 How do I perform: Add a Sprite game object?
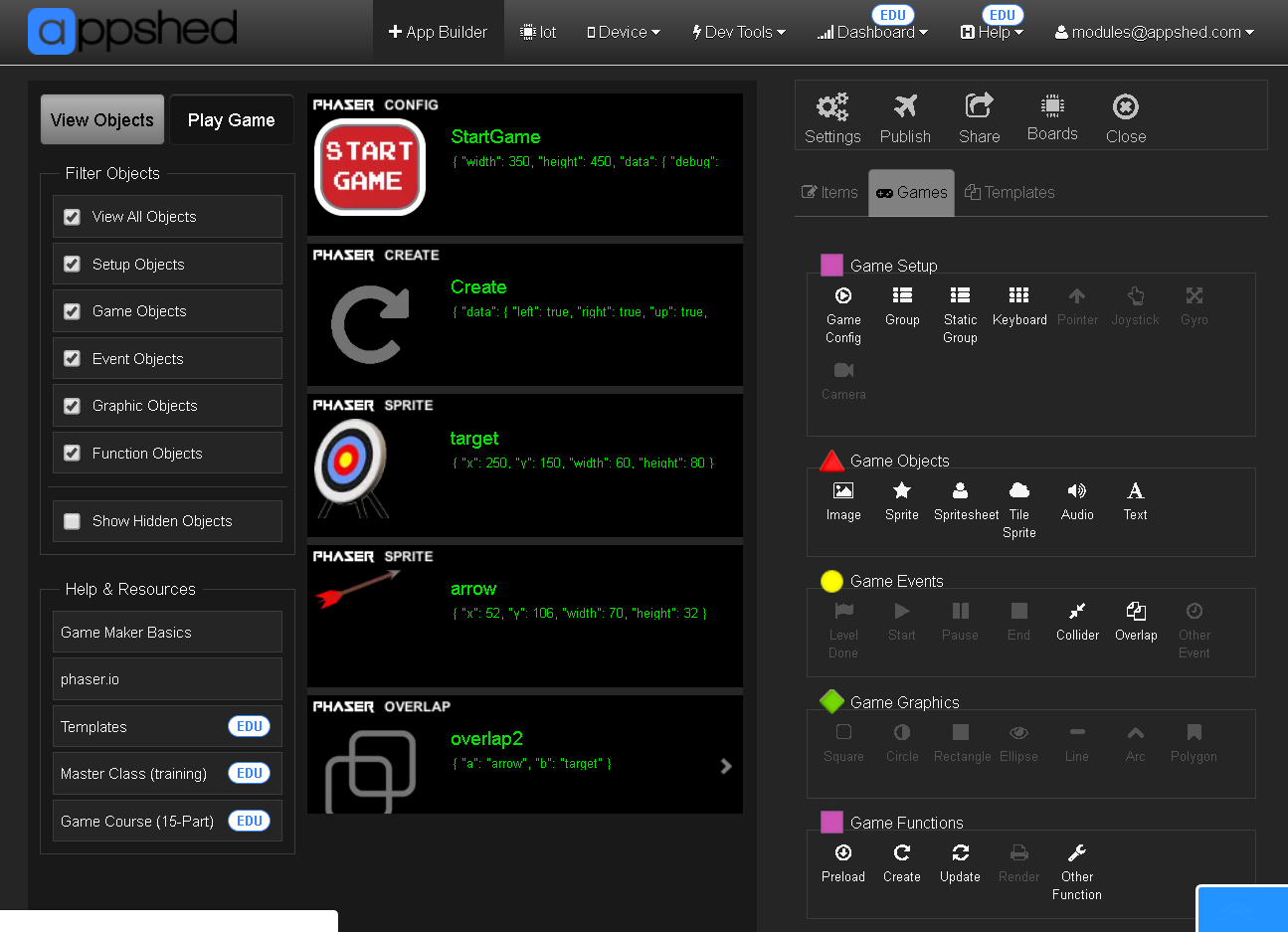click(x=902, y=501)
